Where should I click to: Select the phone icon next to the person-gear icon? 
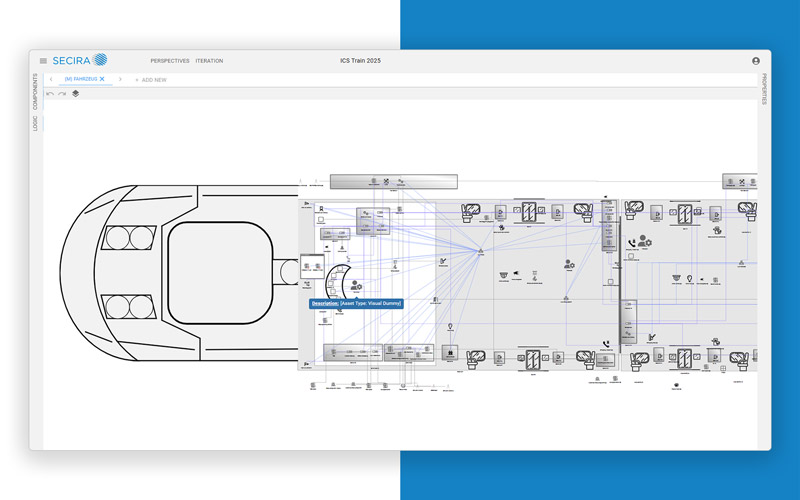[x=632, y=243]
